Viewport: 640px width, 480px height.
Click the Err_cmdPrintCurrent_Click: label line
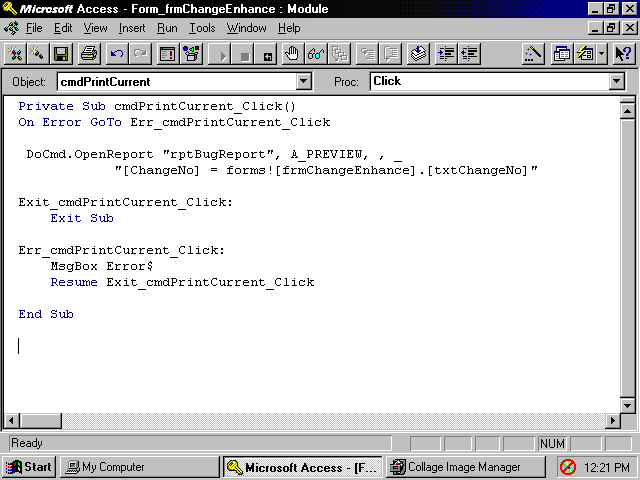[x=122, y=250]
